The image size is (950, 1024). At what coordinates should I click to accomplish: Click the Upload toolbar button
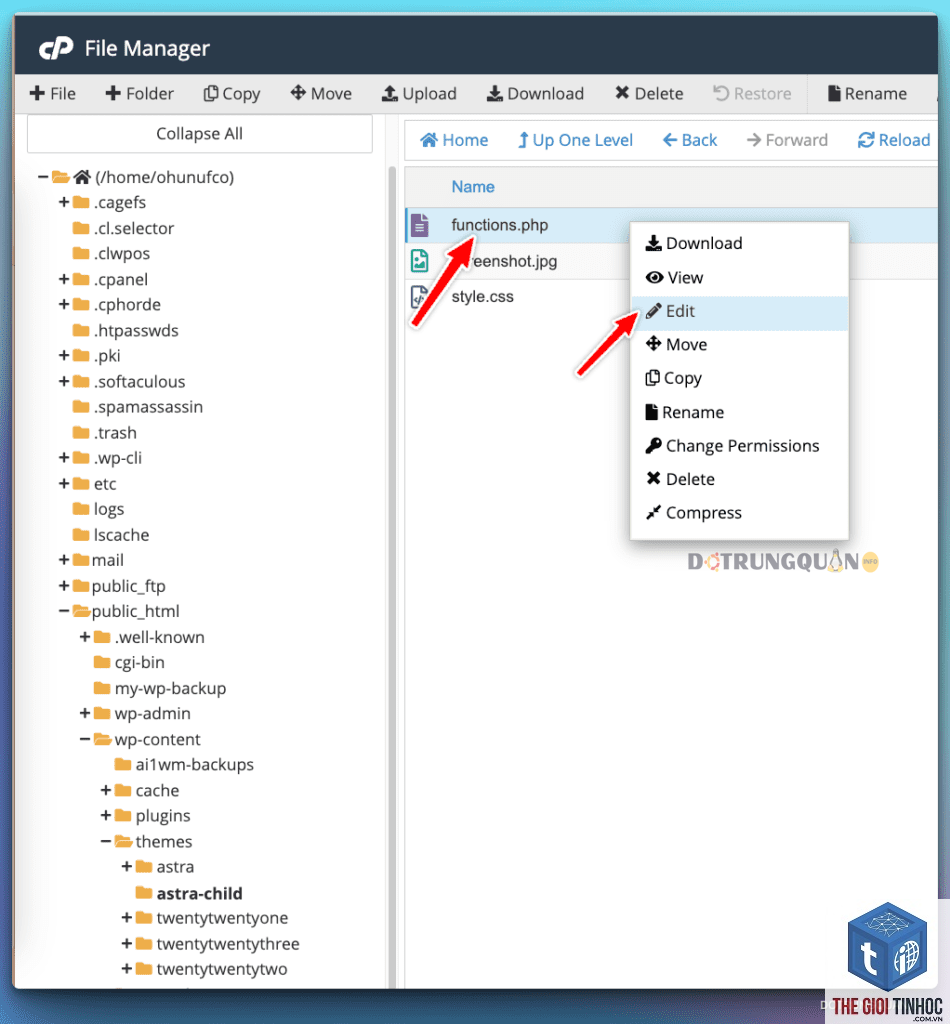tap(419, 93)
